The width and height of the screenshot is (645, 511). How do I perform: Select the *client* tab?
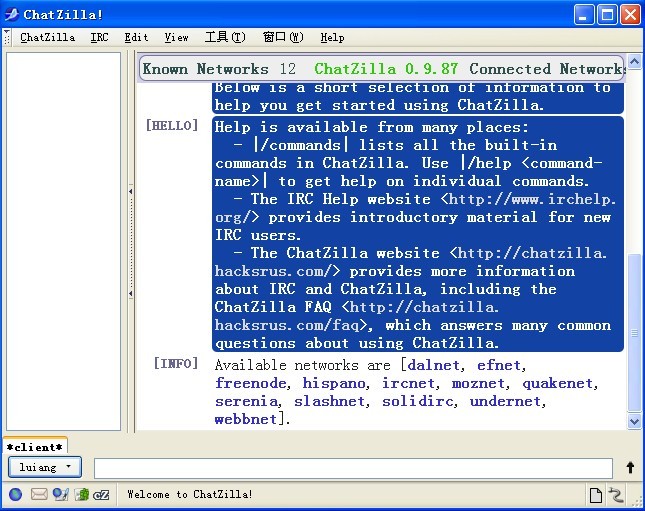(x=35, y=446)
